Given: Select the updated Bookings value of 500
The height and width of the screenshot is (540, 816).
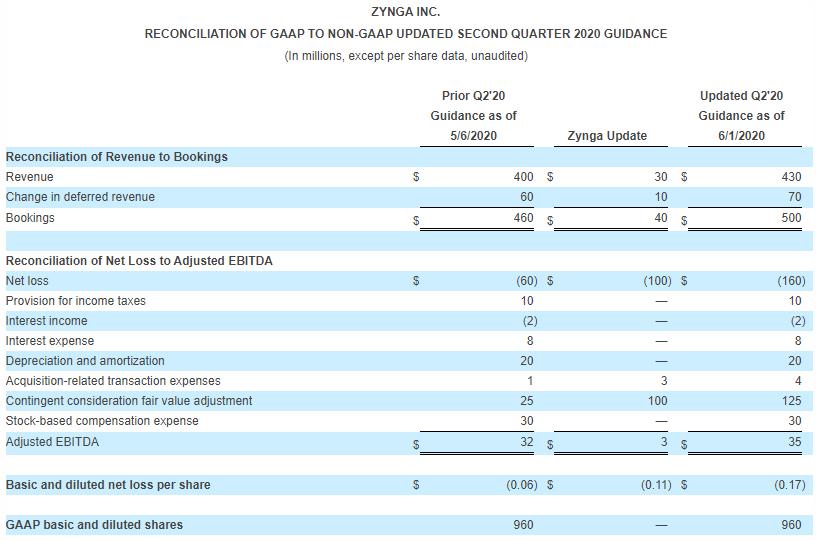Looking at the screenshot, I should (x=791, y=218).
